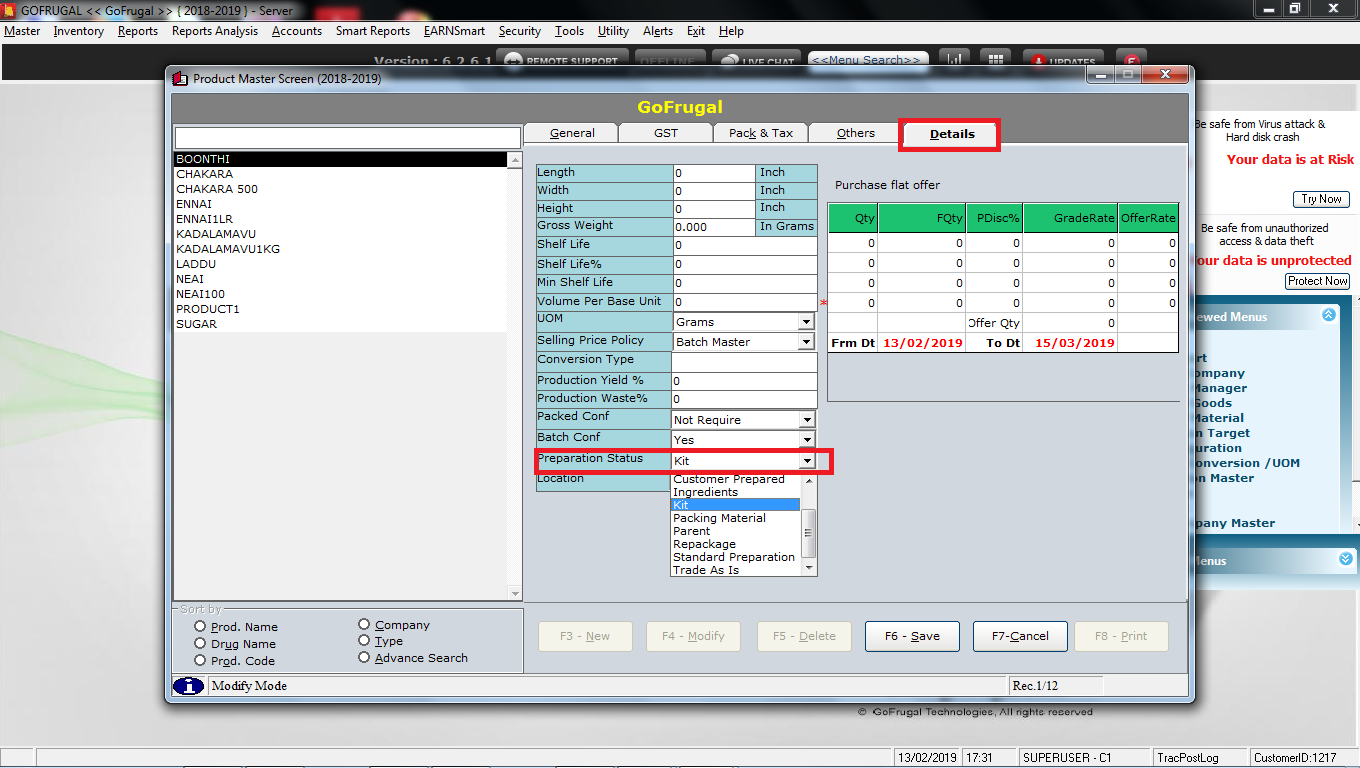This screenshot has height=768, width=1360.
Task: Click the Protect Now button
Action: [x=1318, y=281]
